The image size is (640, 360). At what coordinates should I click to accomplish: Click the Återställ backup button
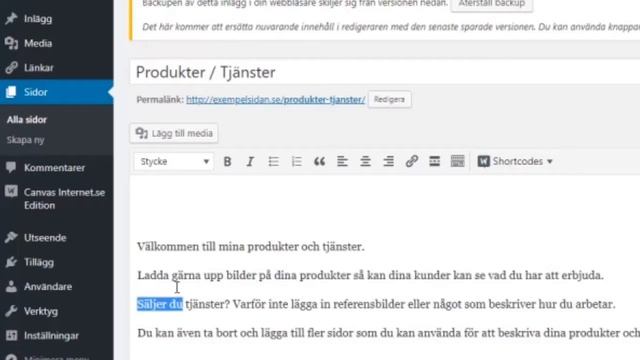491,4
